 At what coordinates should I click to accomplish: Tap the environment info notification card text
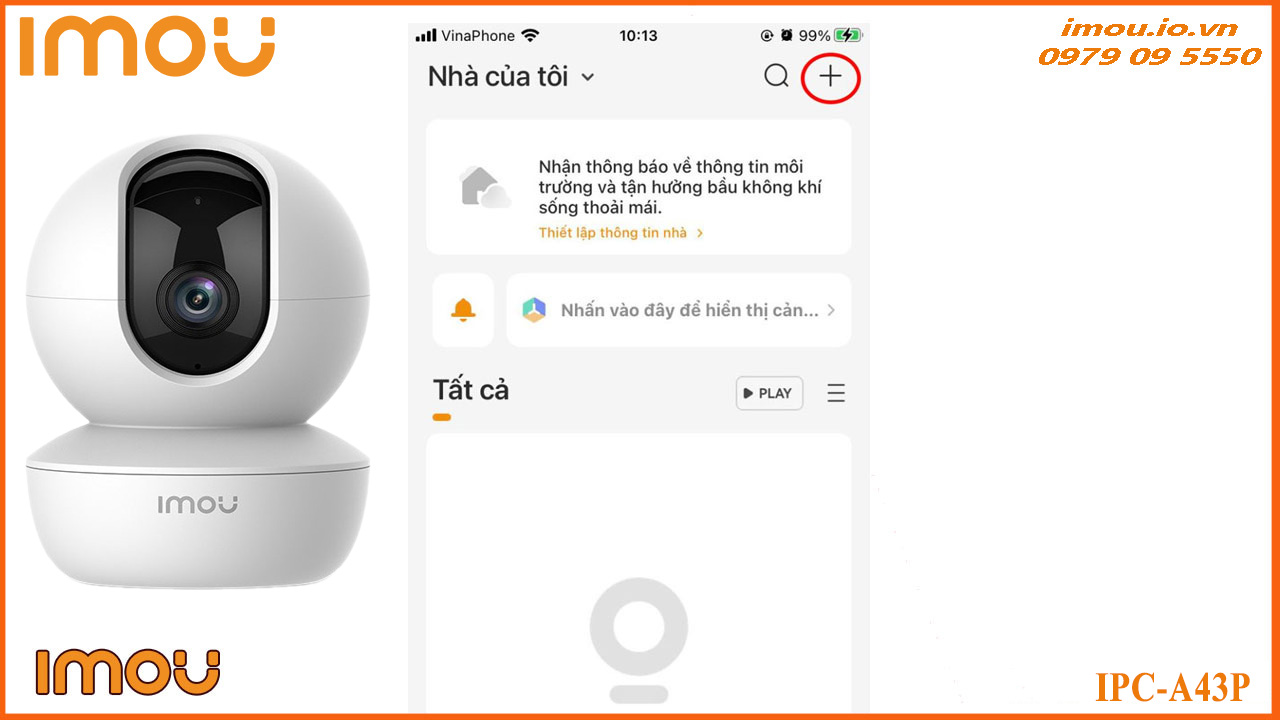pos(680,187)
